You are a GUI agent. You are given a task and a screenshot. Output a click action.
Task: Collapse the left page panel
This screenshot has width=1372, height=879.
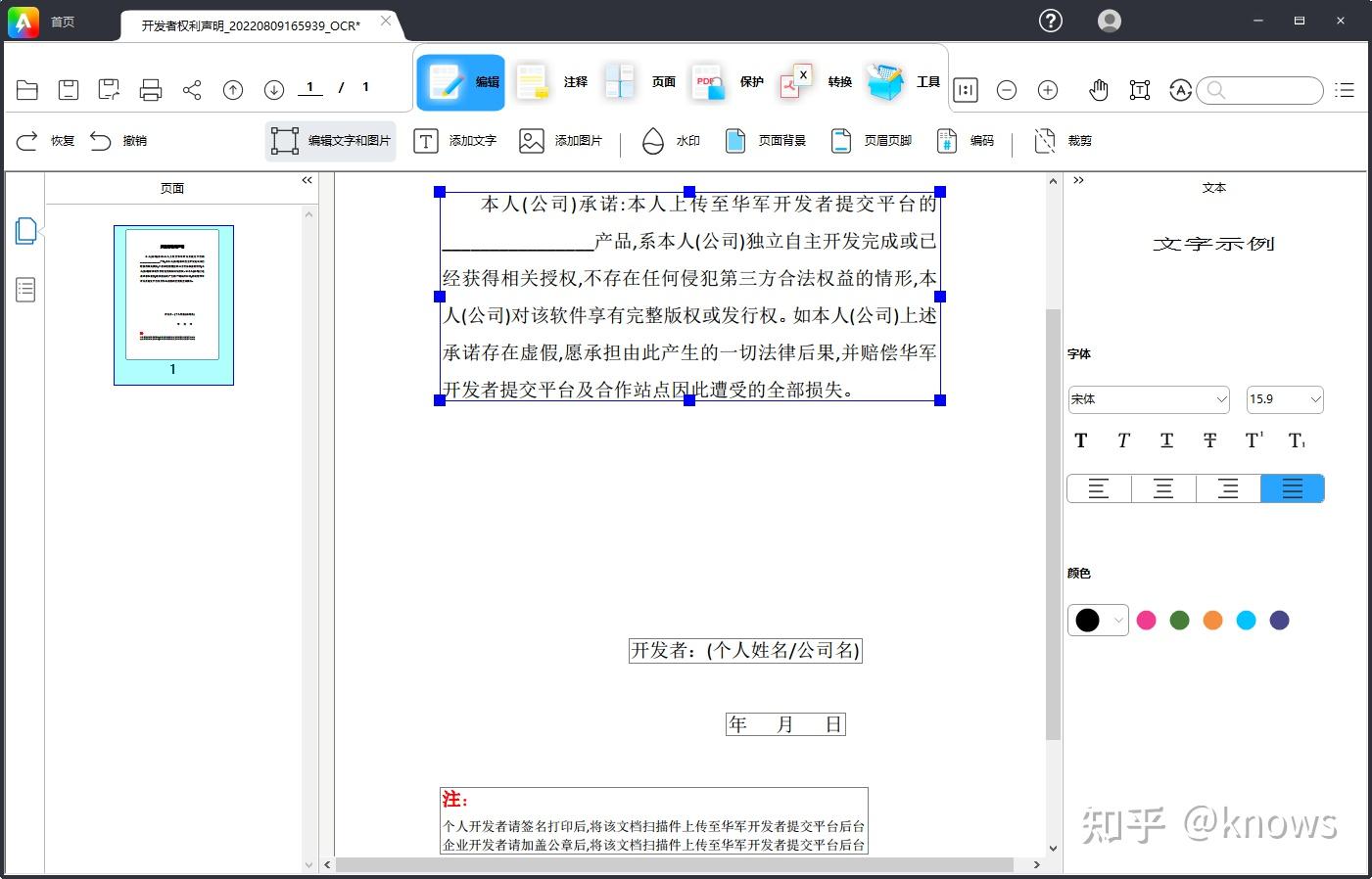pyautogui.click(x=307, y=180)
